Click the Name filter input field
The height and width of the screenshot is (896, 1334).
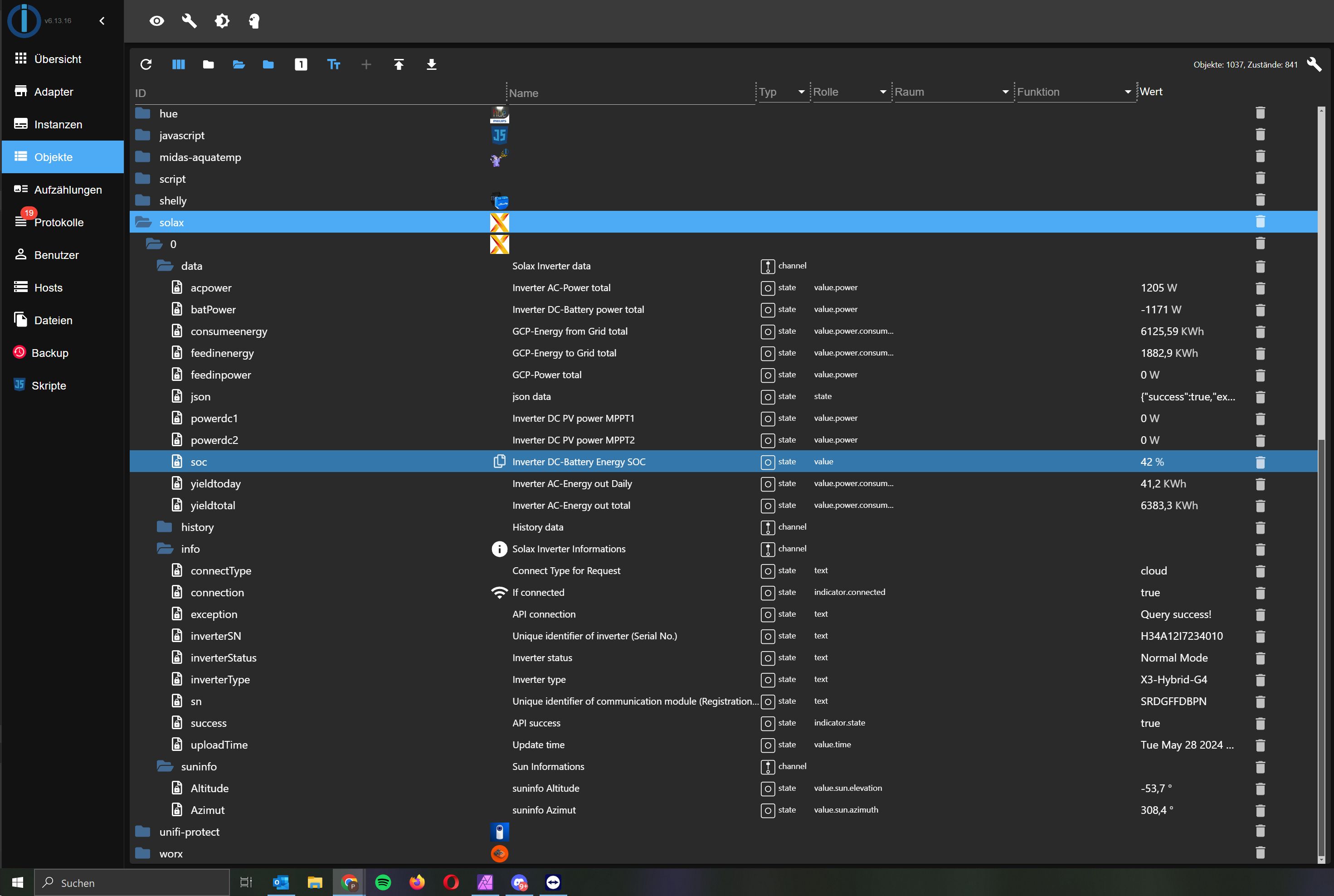coord(628,93)
